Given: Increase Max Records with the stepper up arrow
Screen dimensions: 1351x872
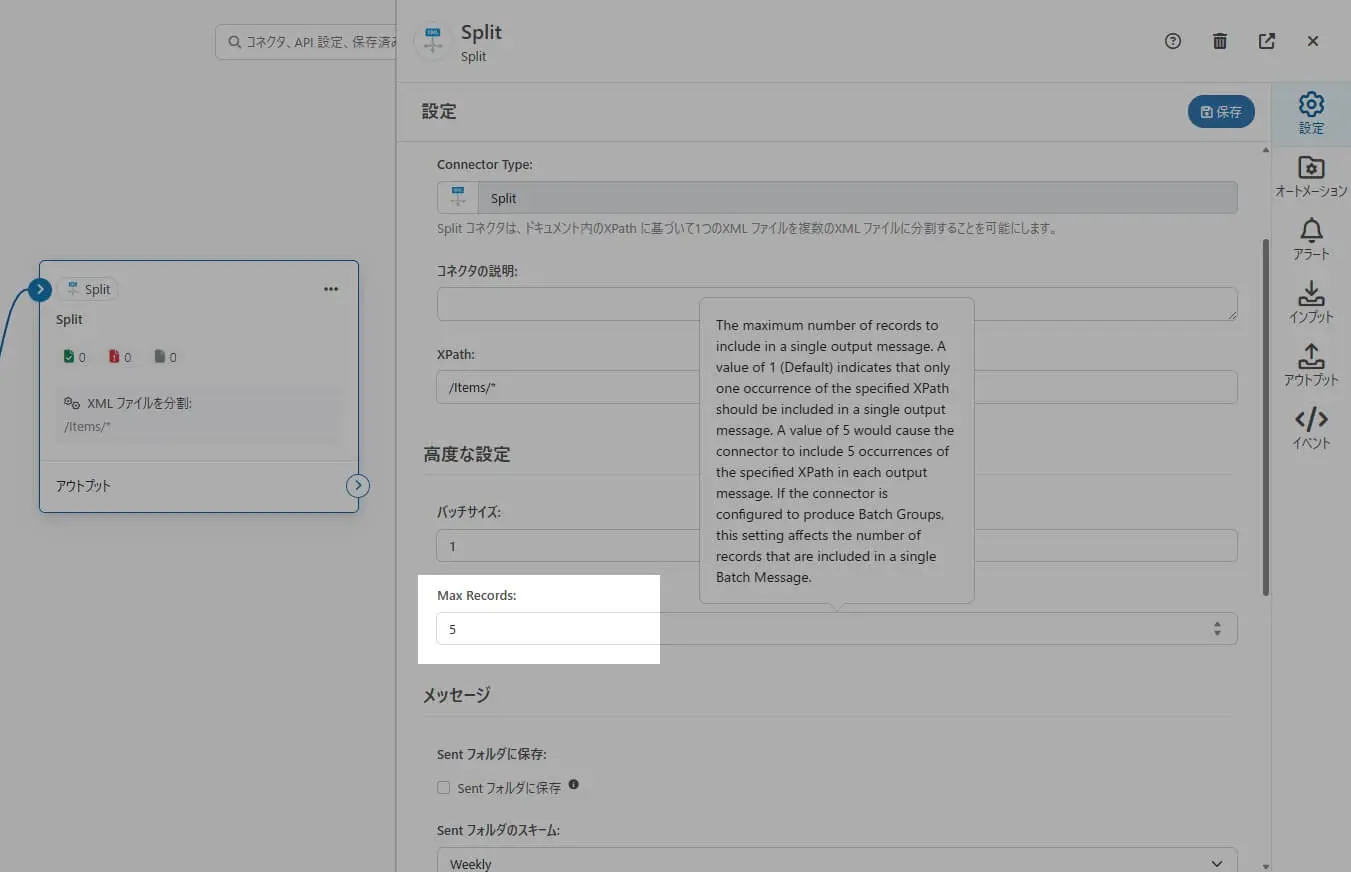Looking at the screenshot, I should 1217,624.
